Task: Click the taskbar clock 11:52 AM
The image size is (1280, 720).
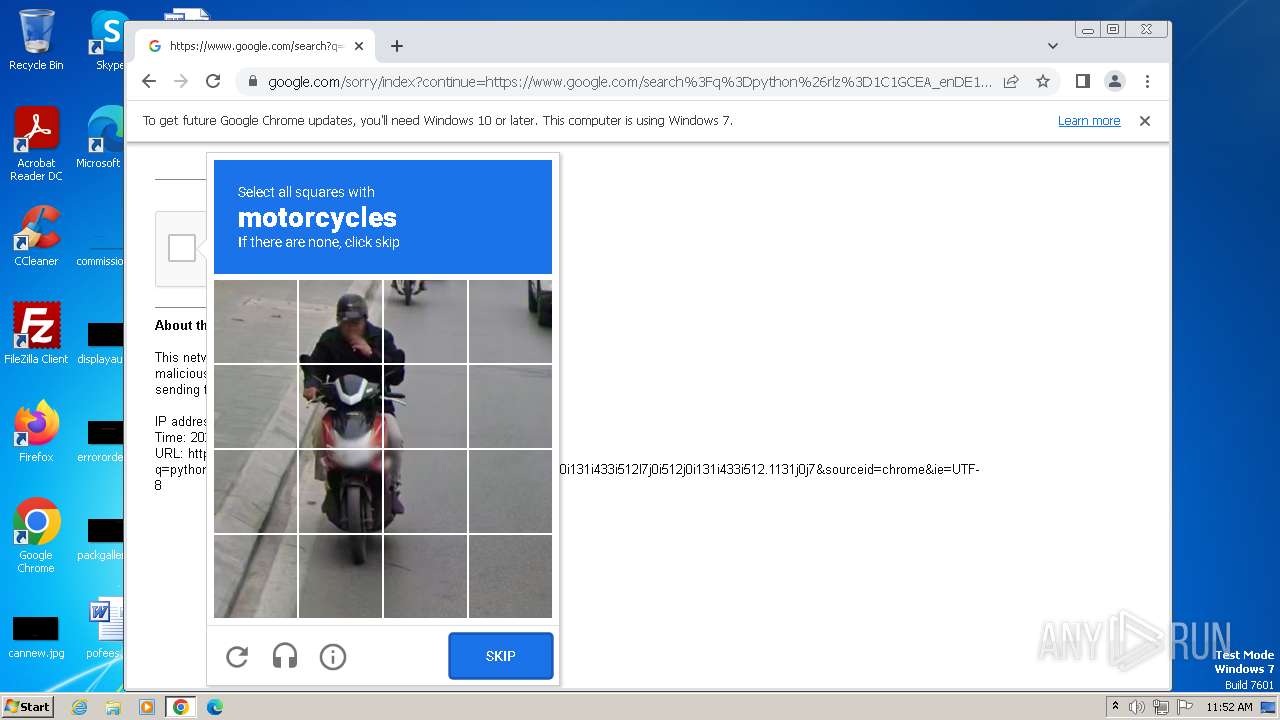Action: click(1229, 707)
